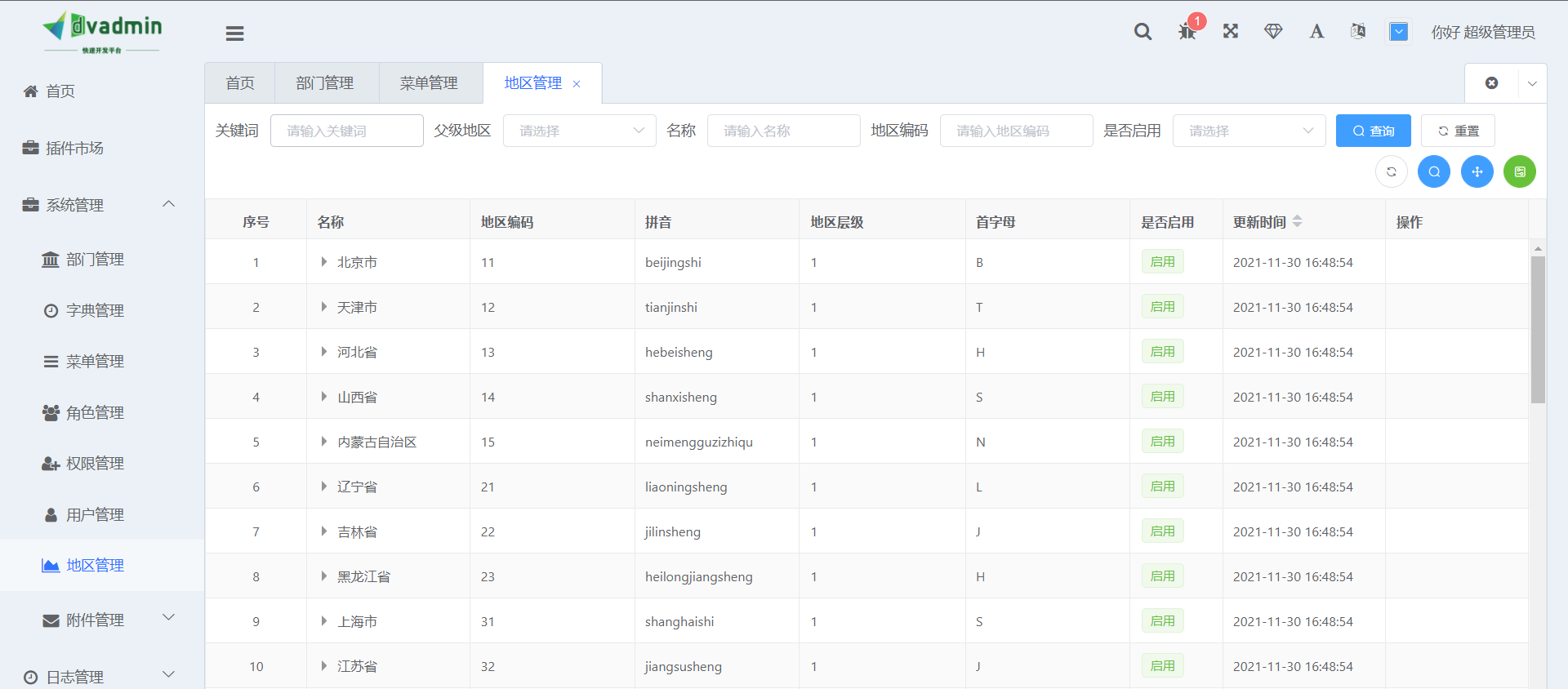Open the font size 'A' icon
This screenshot has height=689, width=1568.
tap(1316, 32)
